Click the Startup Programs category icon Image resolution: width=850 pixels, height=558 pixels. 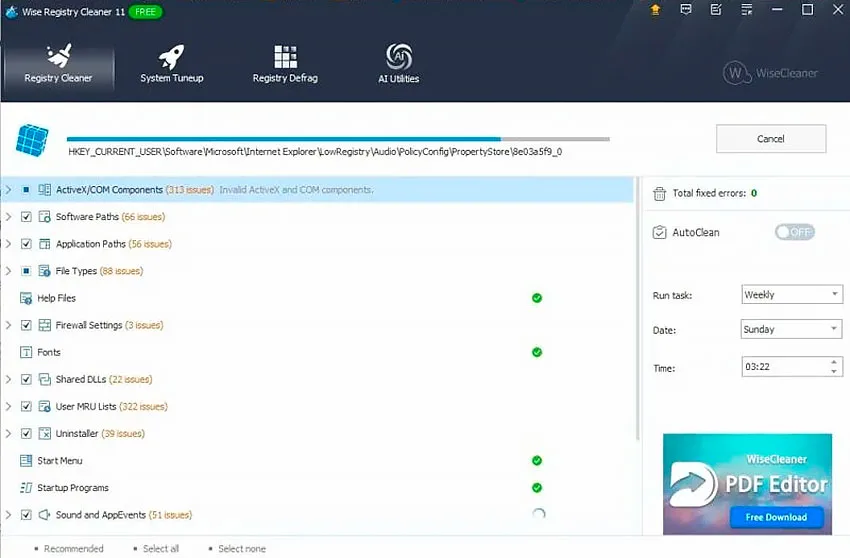click(26, 488)
